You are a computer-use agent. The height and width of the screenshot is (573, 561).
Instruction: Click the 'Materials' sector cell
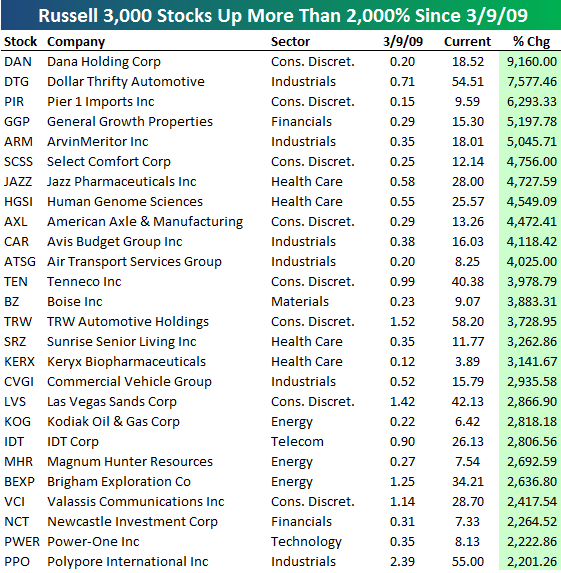point(300,302)
